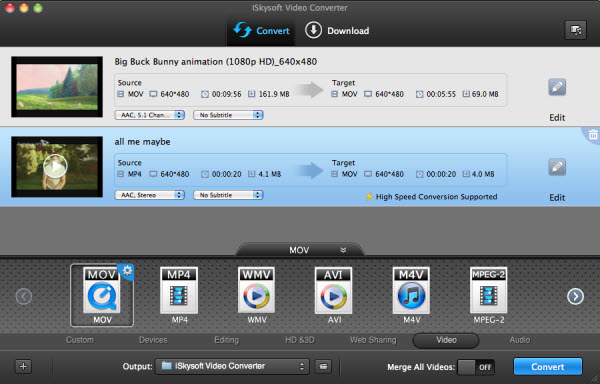The image size is (600, 384).
Task: Open the Editing format category
Action: [x=227, y=340]
